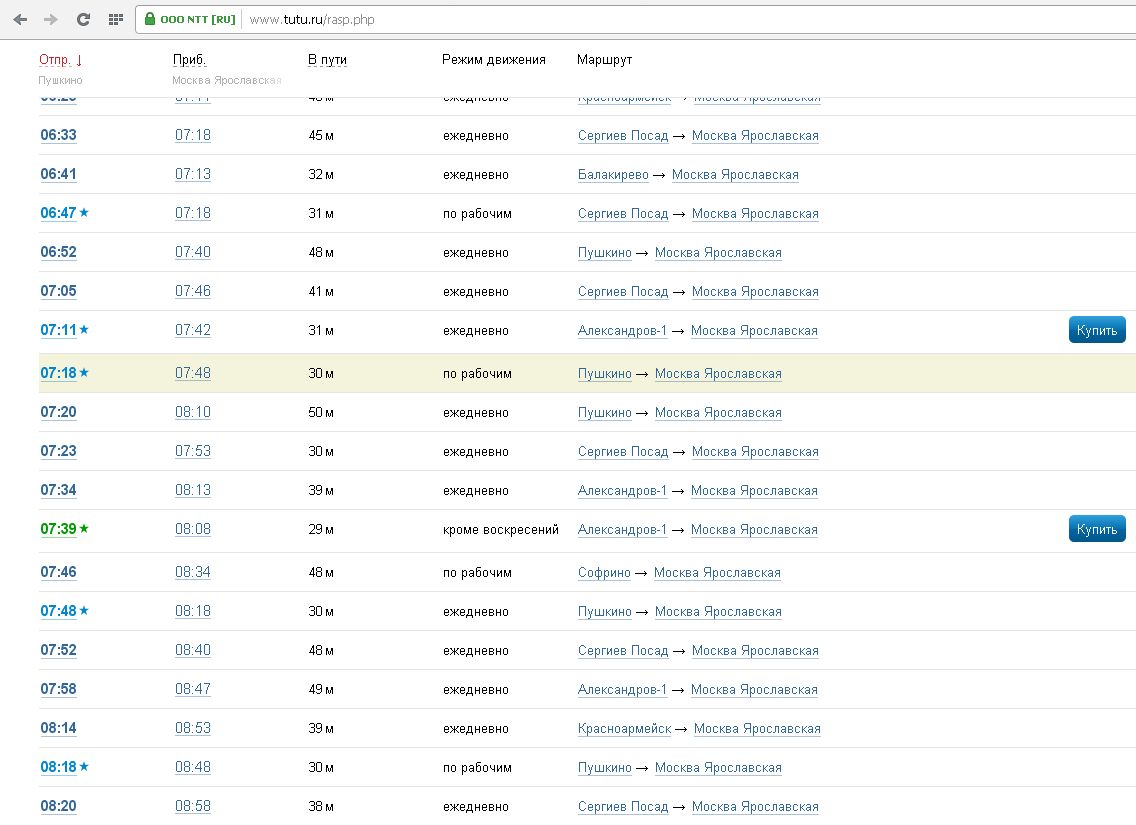Viewport: 1136px width, 825px height.
Task: Go back with the browser back arrow
Action: pos(20,20)
